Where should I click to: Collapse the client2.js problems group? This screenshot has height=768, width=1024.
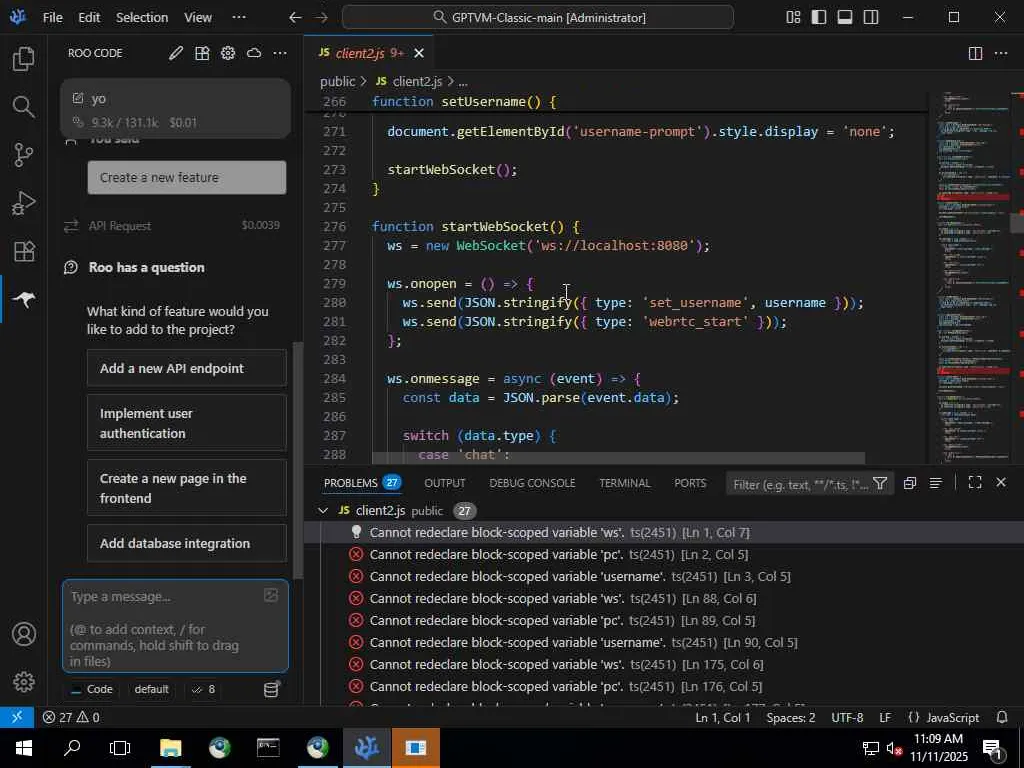(x=323, y=511)
